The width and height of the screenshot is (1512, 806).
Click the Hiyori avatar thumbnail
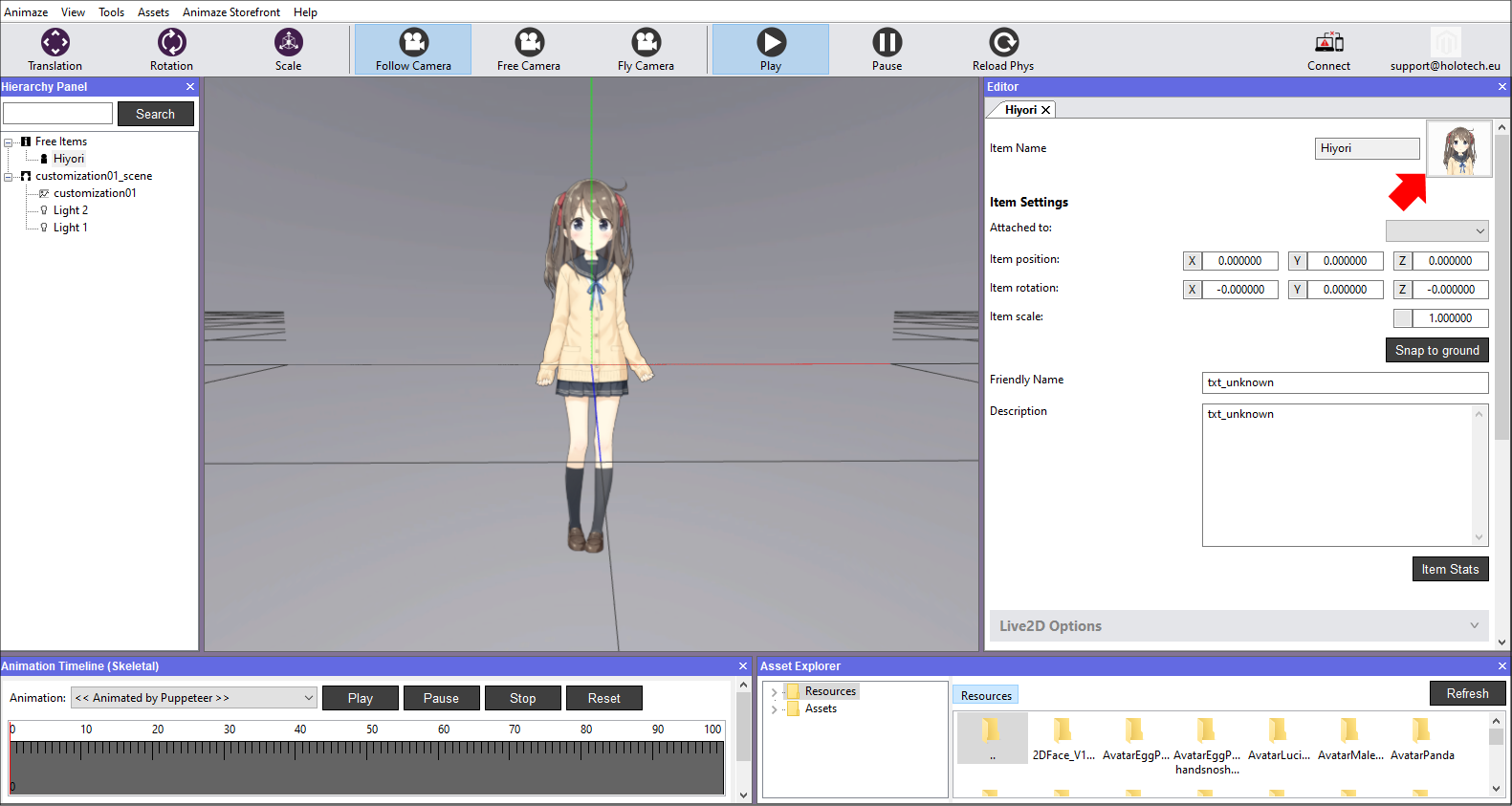click(x=1458, y=148)
